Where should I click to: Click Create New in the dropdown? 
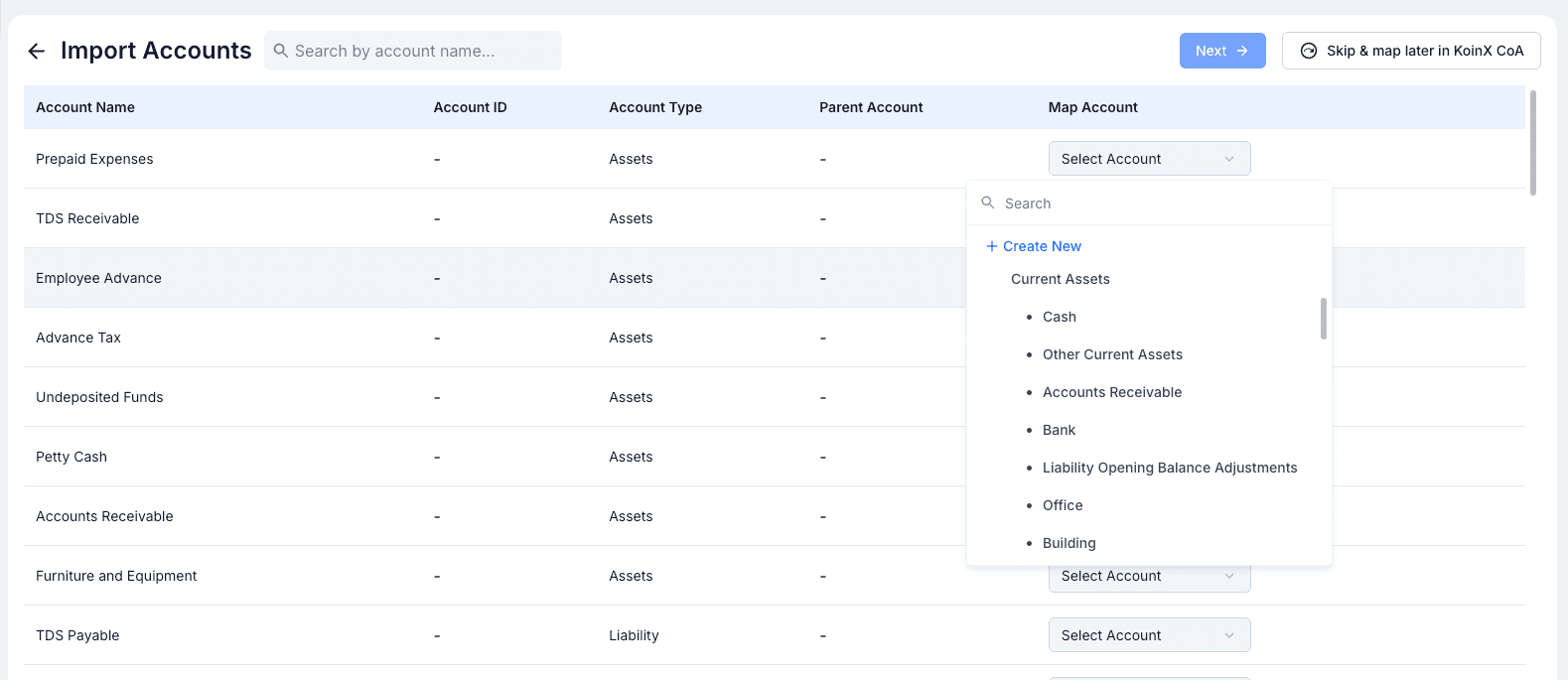[1033, 246]
